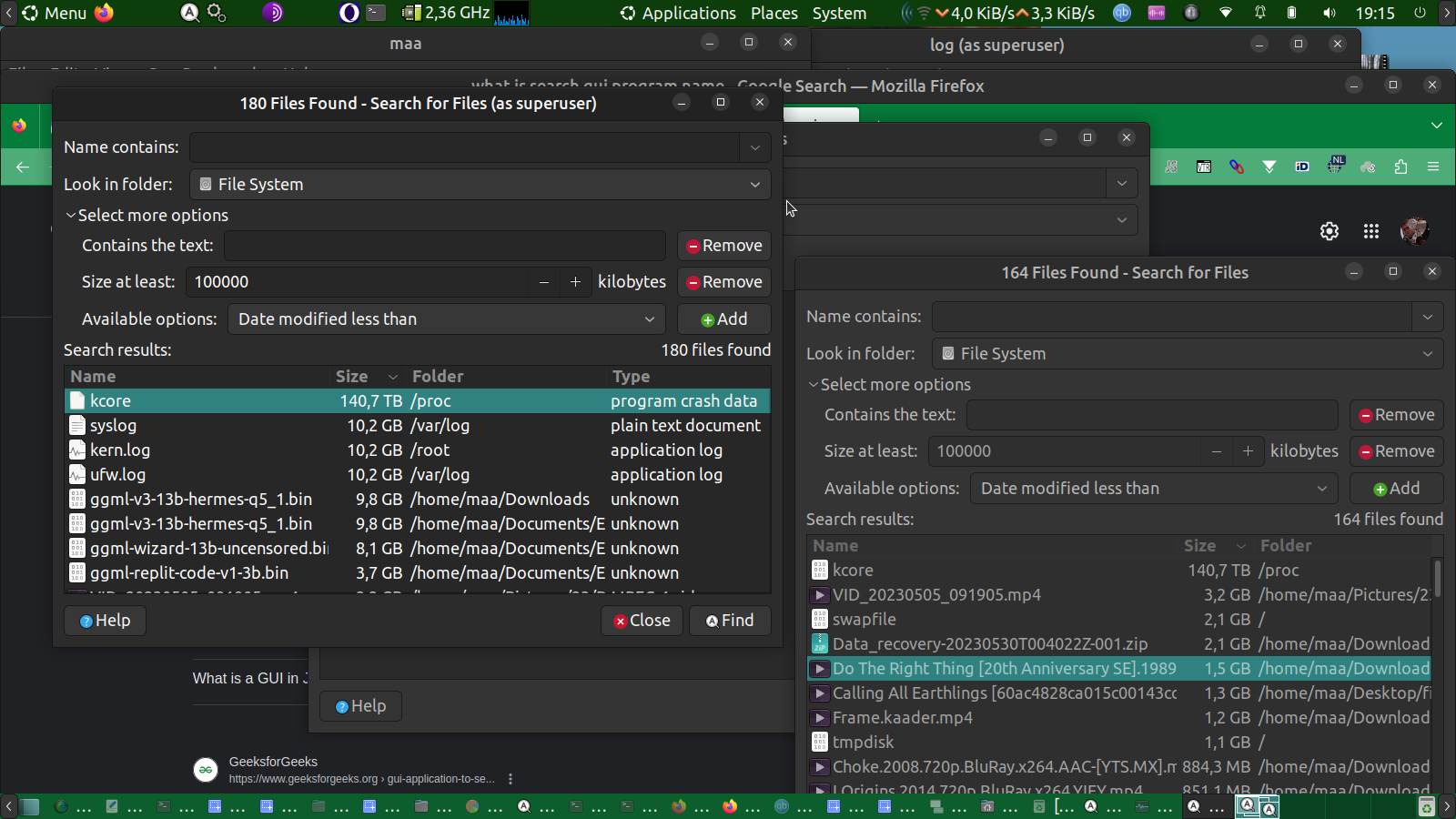Viewport: 1456px width, 819px height.
Task: Open 'Available options' dropdown in 164 files window
Action: point(1153,489)
